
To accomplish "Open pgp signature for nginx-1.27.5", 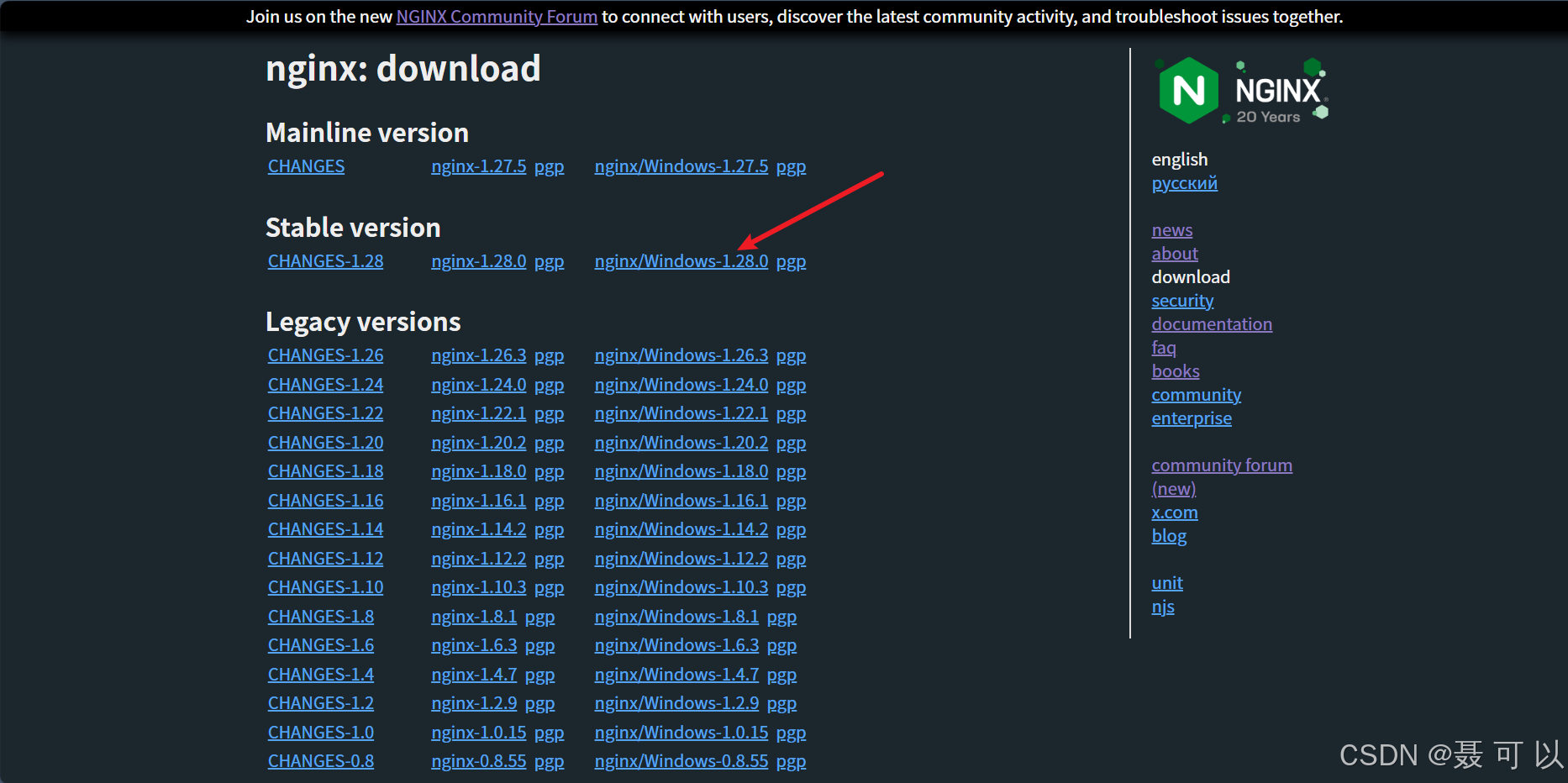I will click(549, 166).
